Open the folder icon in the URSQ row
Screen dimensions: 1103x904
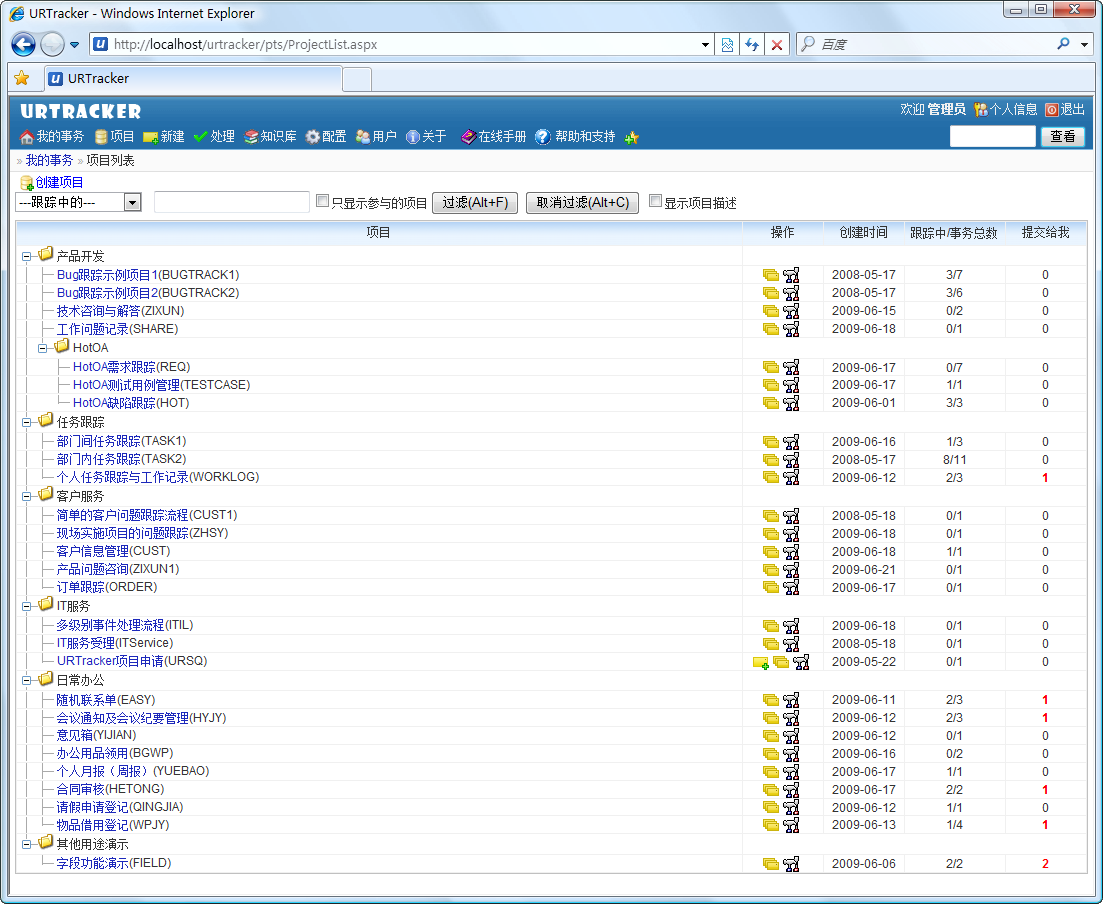tap(781, 662)
